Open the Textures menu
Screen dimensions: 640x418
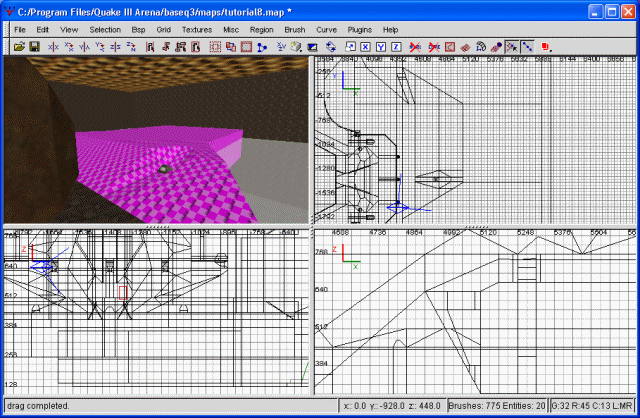[x=197, y=30]
